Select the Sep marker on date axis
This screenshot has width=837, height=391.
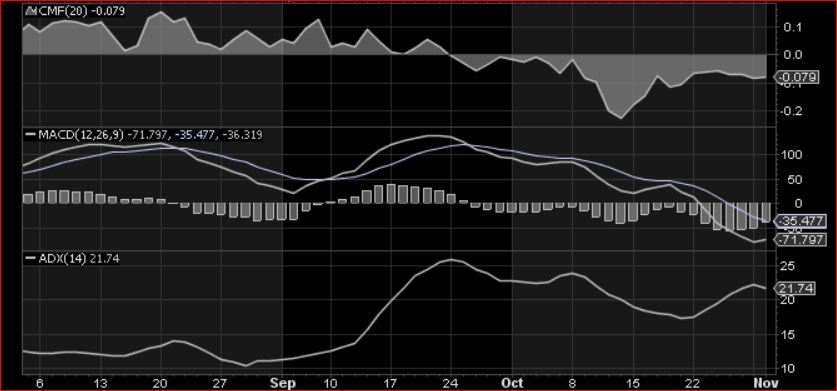(x=282, y=383)
